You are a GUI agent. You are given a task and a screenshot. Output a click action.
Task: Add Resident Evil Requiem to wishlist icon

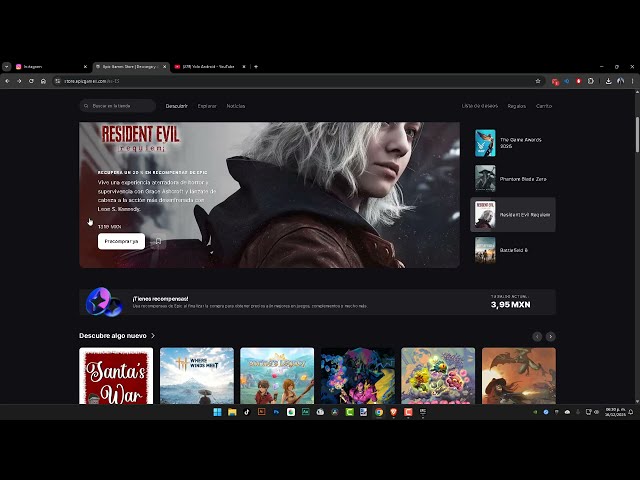158,241
